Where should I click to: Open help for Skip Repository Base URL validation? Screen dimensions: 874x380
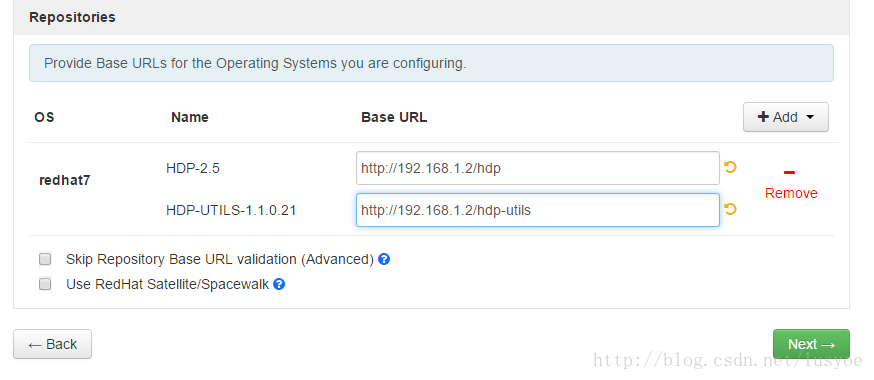click(383, 259)
